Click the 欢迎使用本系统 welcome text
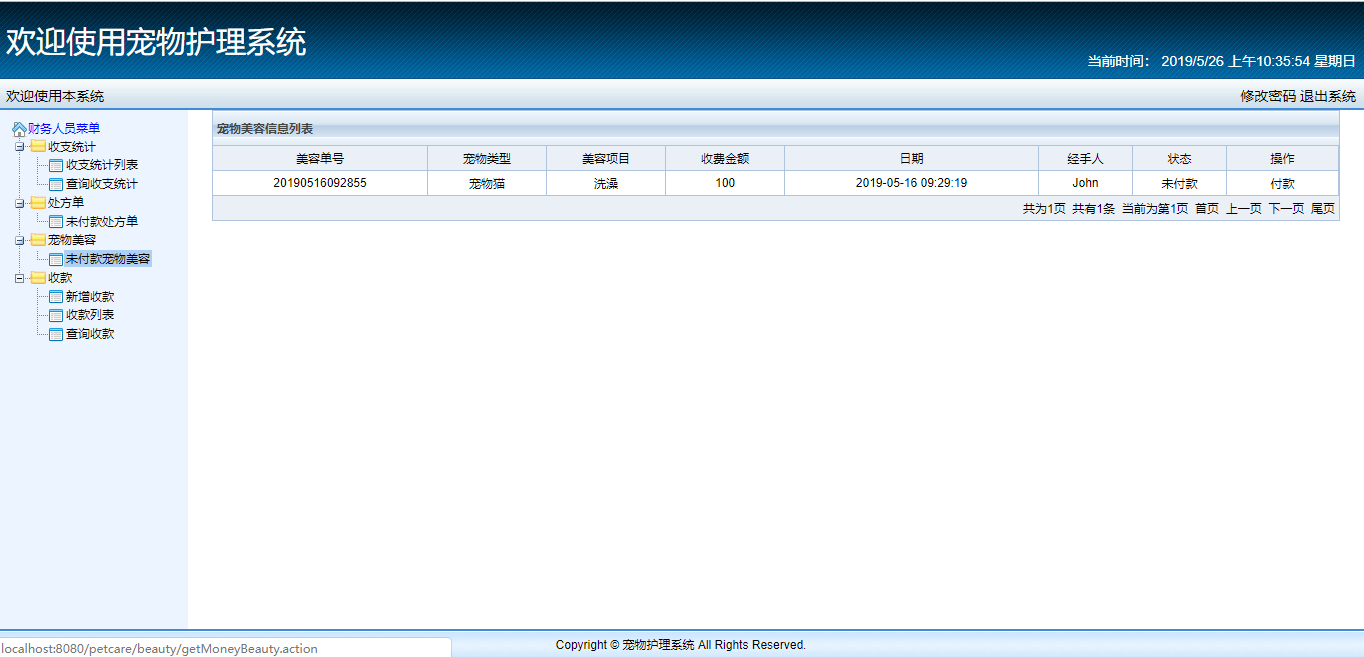1364x657 pixels. point(55,97)
